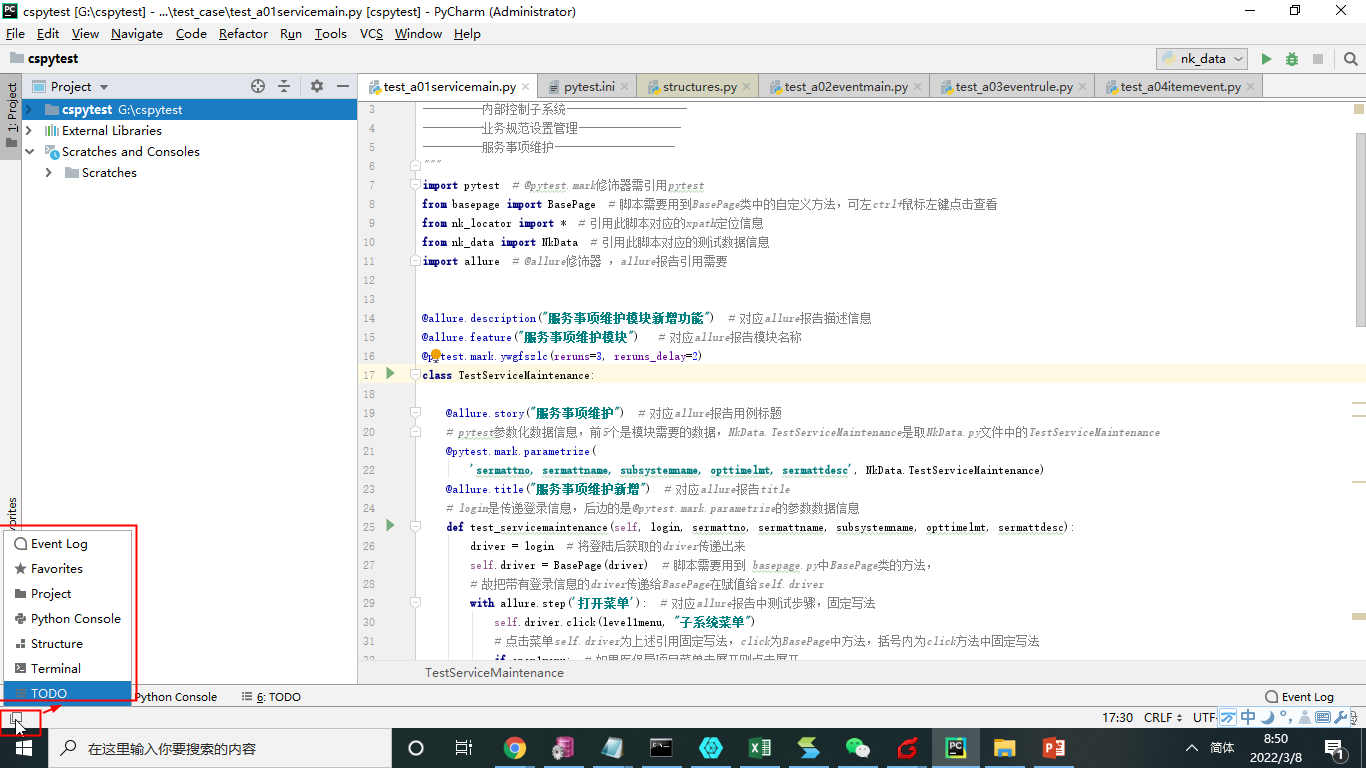Open Event Log button at bottom right

coord(1299,697)
